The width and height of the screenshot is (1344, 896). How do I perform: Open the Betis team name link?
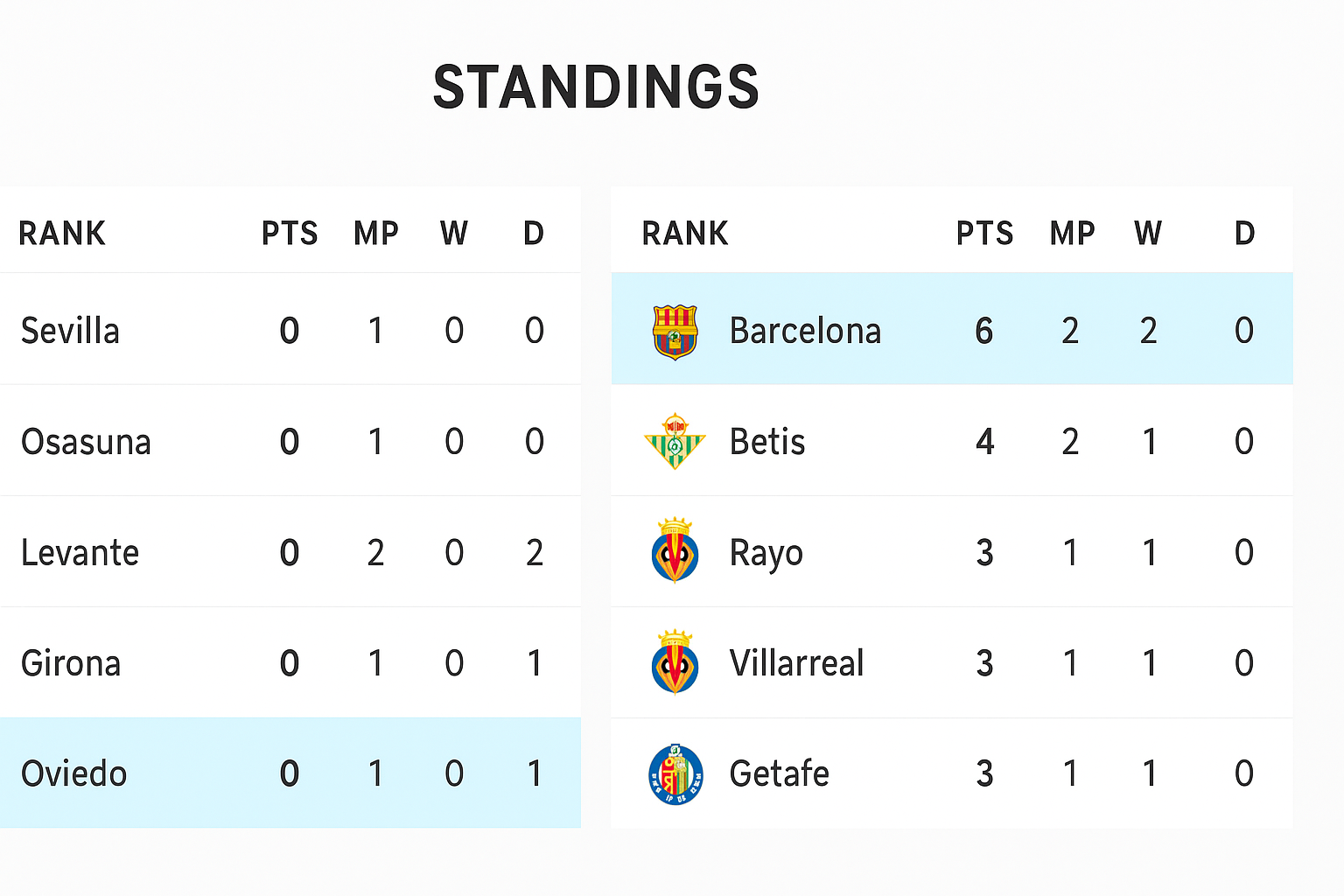766,442
